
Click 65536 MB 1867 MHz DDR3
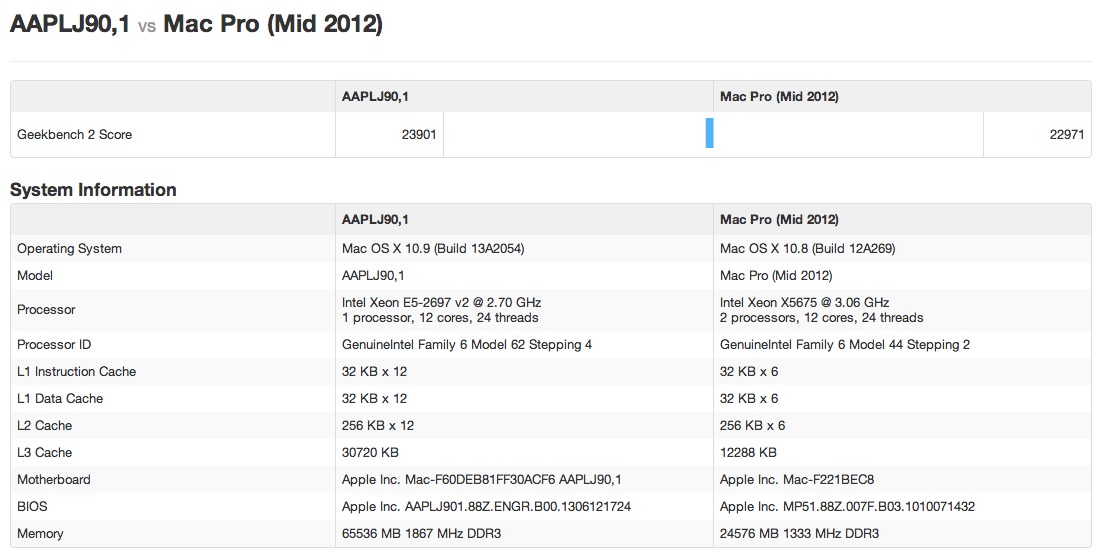[x=422, y=534]
